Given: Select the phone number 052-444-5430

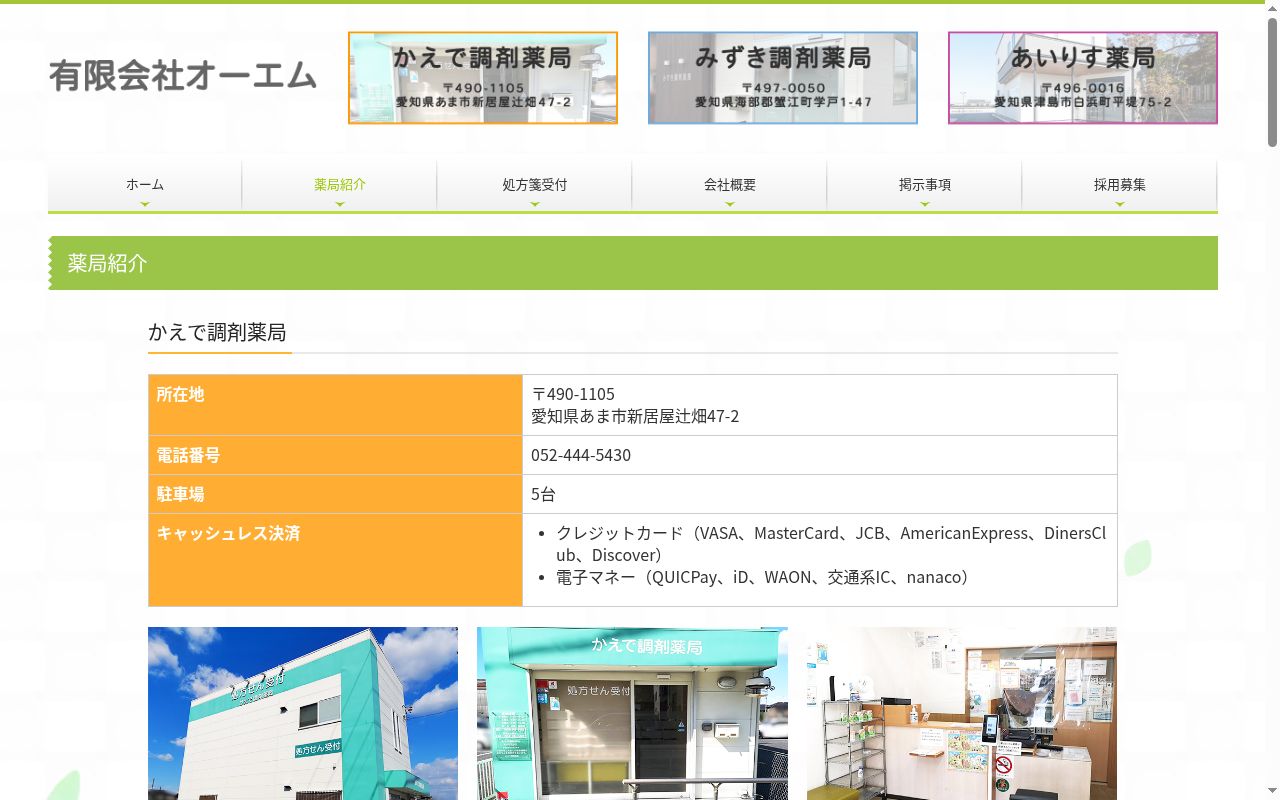Looking at the screenshot, I should coord(581,455).
